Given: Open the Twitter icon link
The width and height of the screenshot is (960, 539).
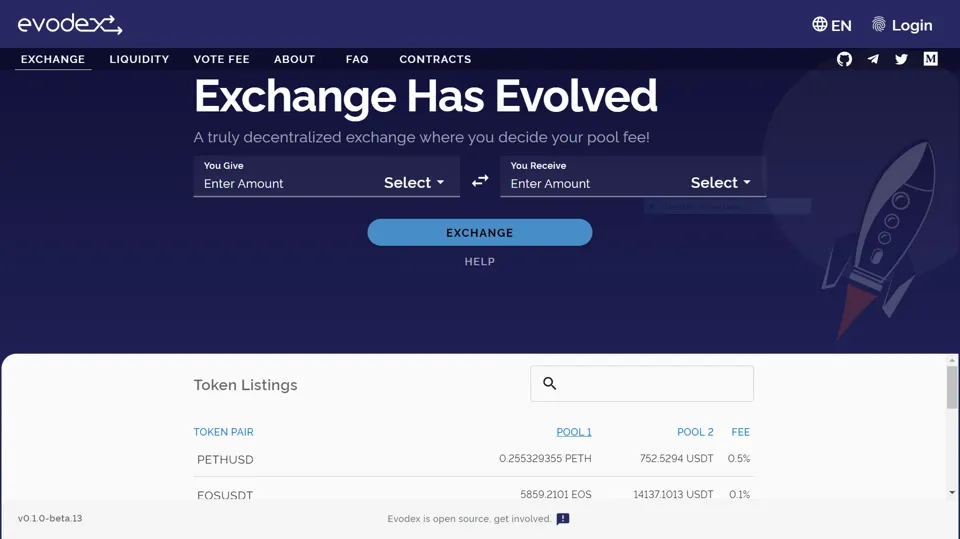Looking at the screenshot, I should click(x=901, y=59).
